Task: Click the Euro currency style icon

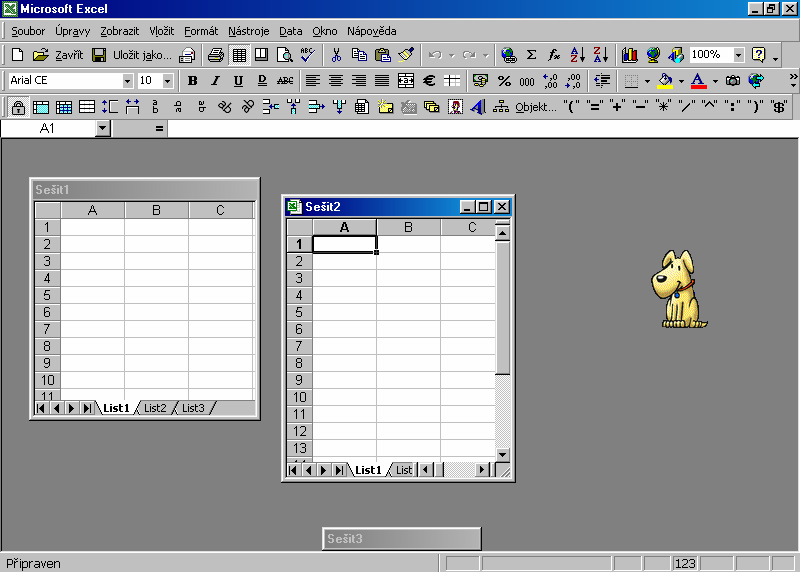Action: 429,81
